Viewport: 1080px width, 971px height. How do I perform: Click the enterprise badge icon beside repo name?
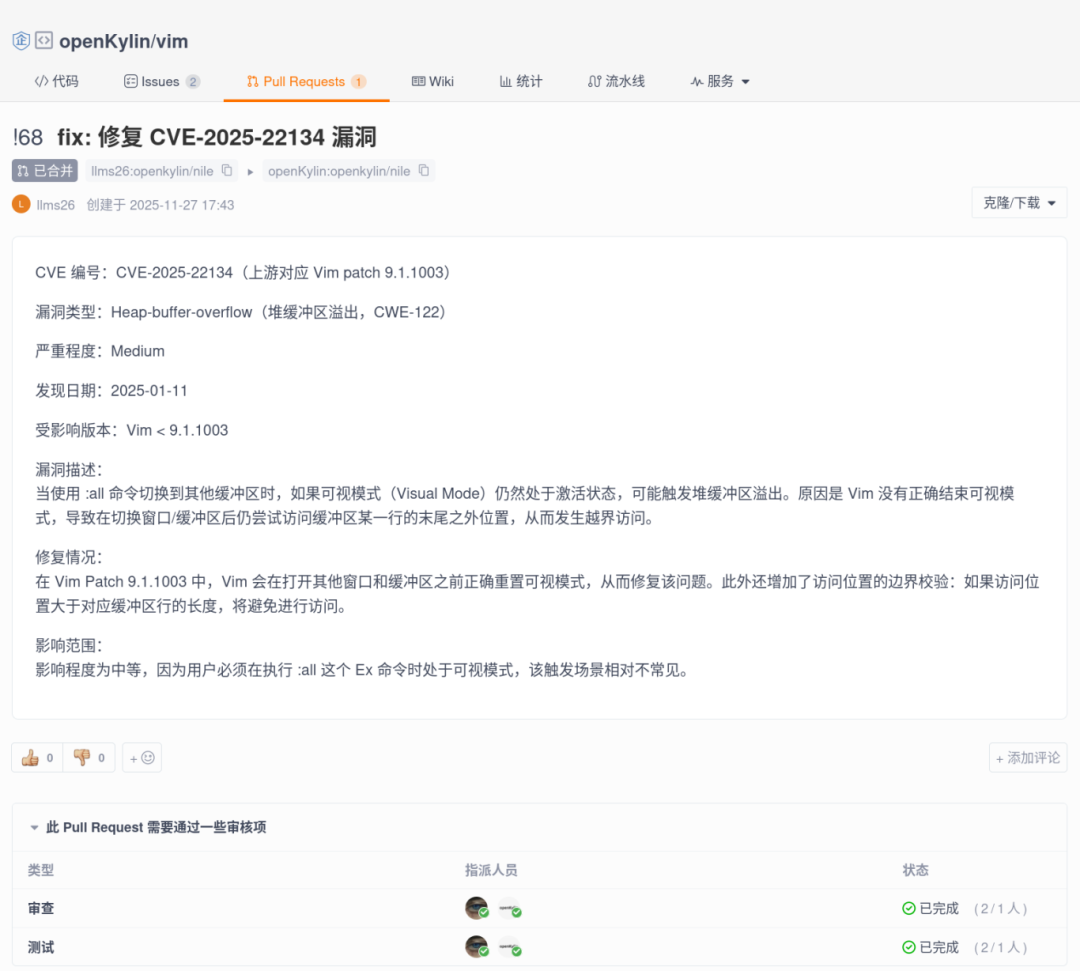pyautogui.click(x=21, y=41)
